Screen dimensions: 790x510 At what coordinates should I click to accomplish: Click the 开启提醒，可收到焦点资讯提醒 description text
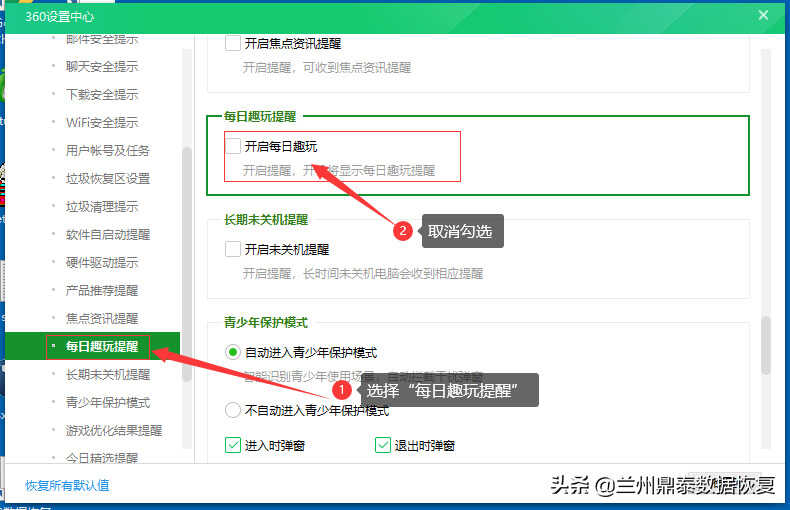coord(327,68)
